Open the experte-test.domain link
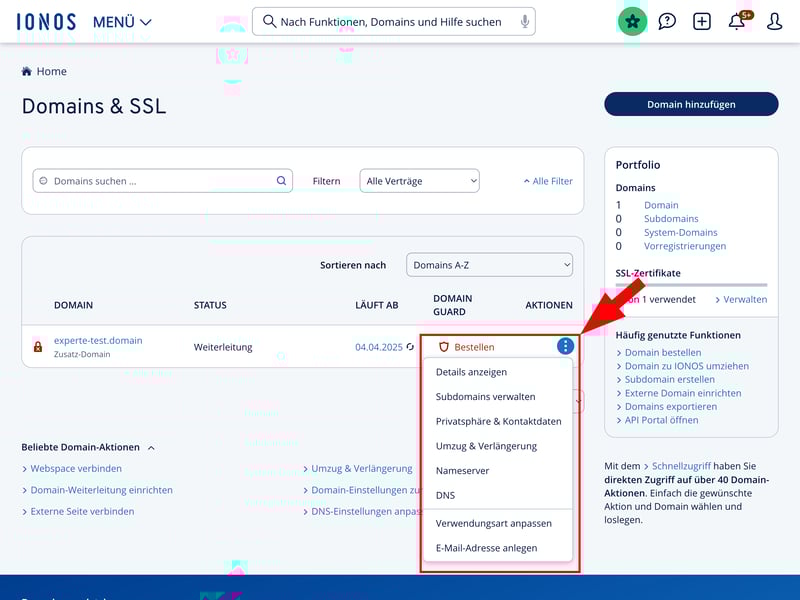The height and width of the screenshot is (600, 800). (98, 340)
